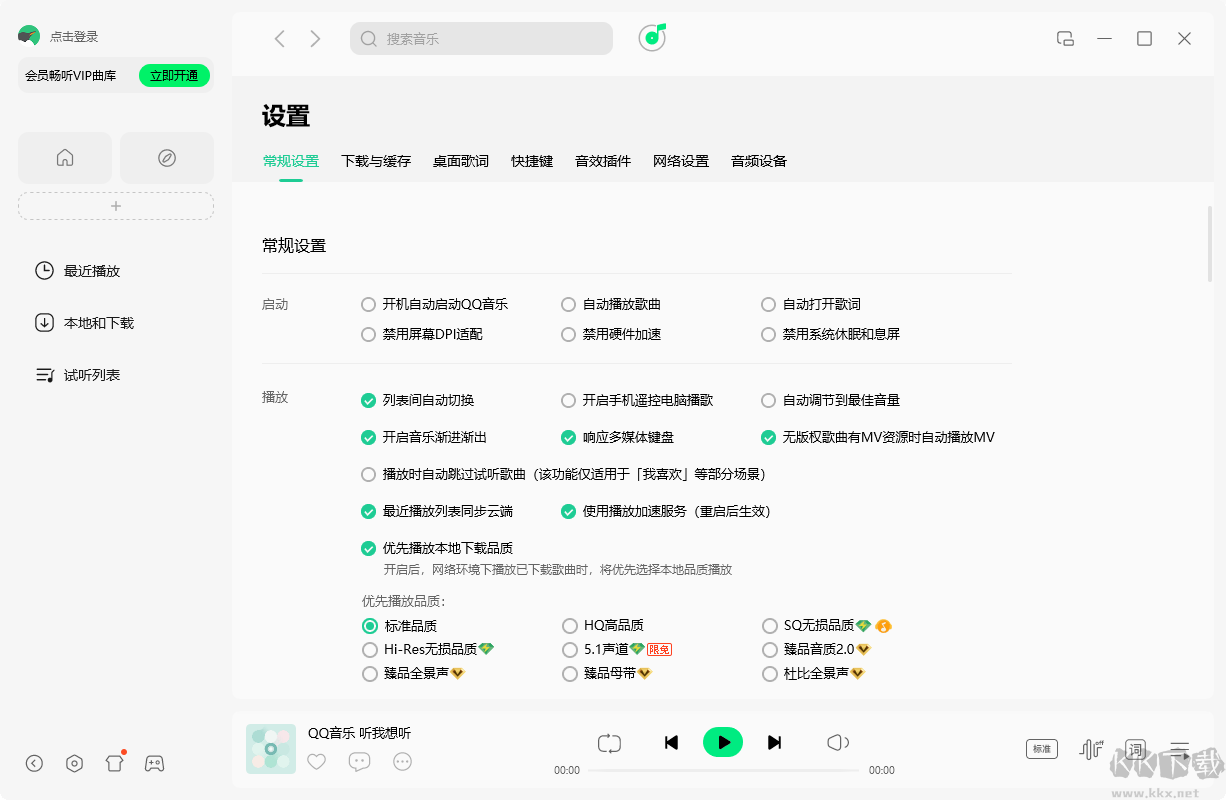Switch to 音频设备 tab
1226x800 pixels.
[x=759, y=161]
